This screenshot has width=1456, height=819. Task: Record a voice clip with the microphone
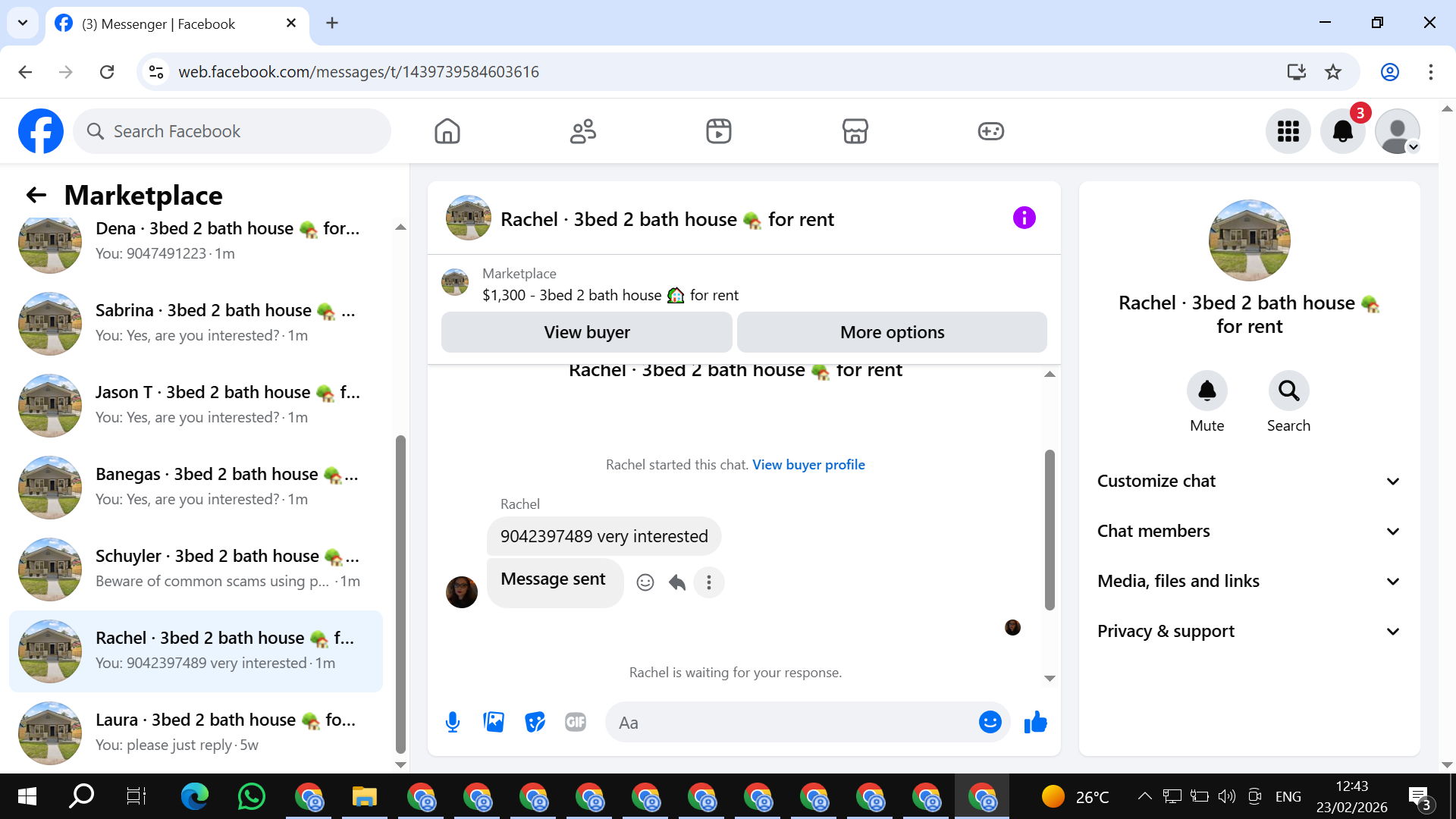[453, 722]
